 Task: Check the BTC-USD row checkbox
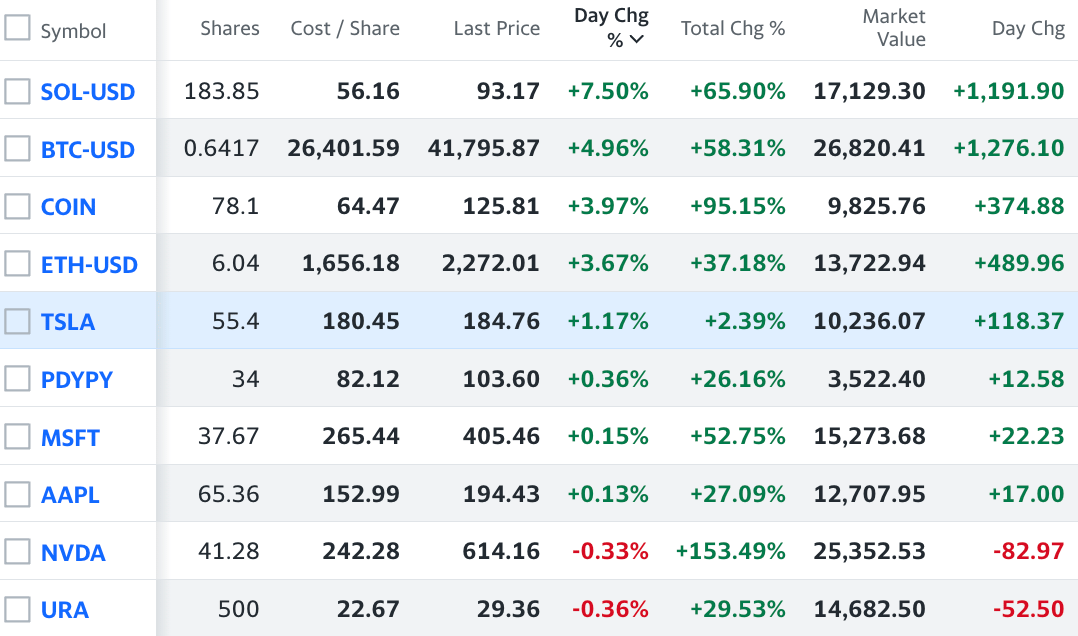(17, 149)
